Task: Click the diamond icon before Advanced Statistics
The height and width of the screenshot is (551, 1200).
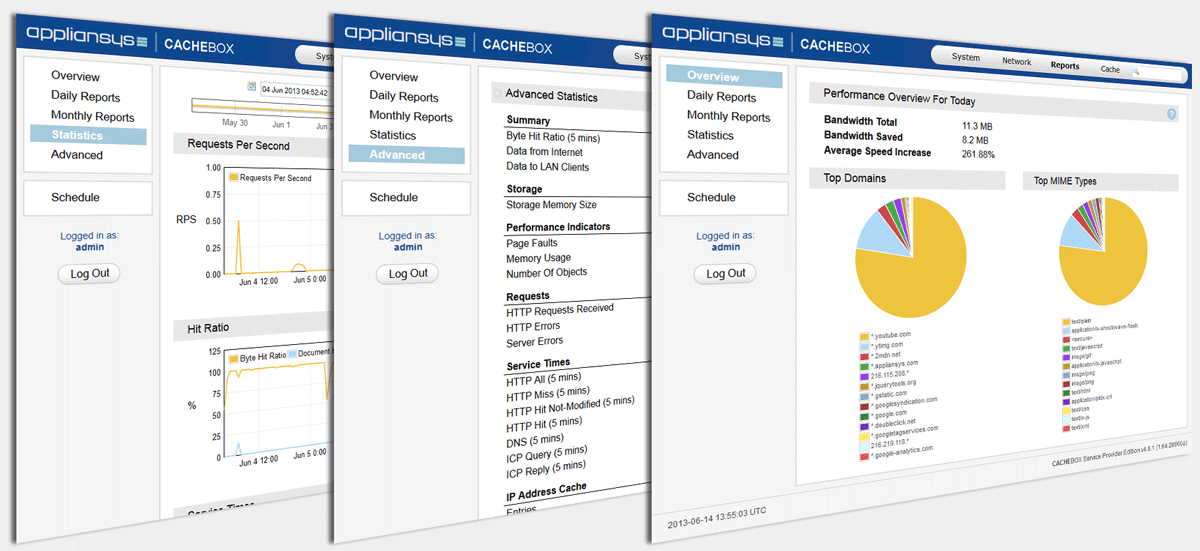Action: (x=497, y=95)
